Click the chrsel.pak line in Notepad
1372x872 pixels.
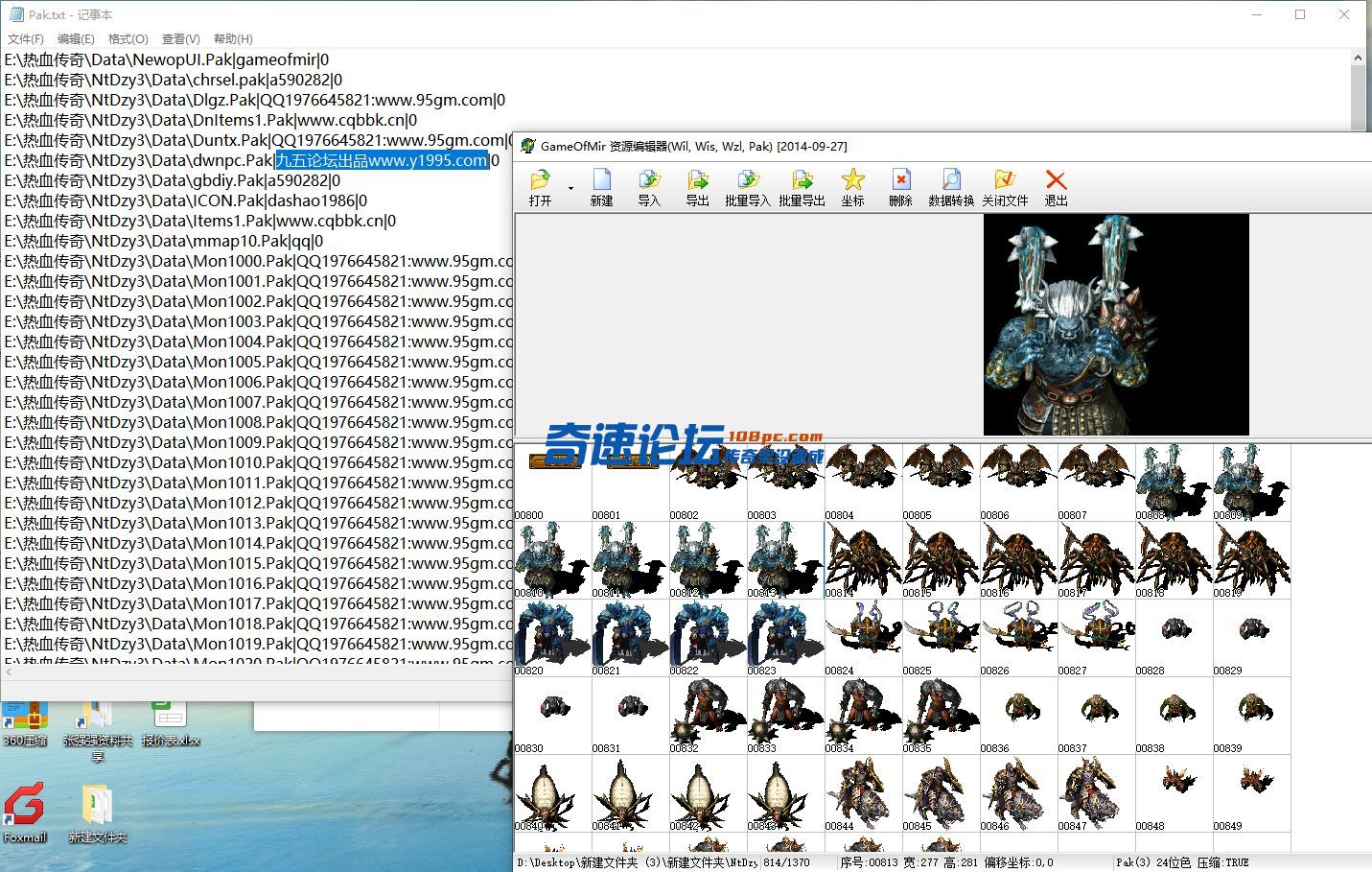pyautogui.click(x=174, y=80)
